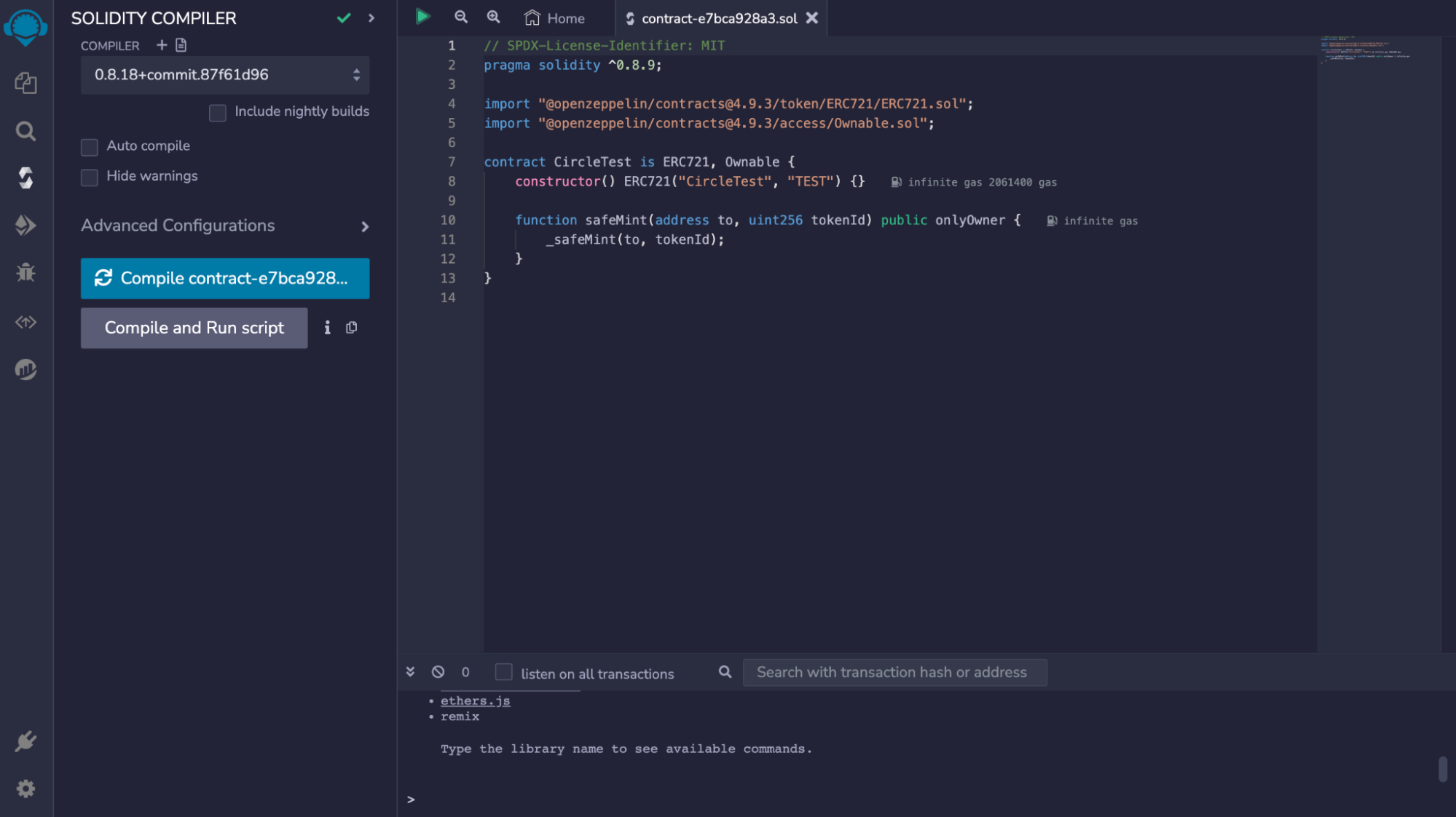
Task: Collapse the terminal with double-chevron icon
Action: coord(410,672)
